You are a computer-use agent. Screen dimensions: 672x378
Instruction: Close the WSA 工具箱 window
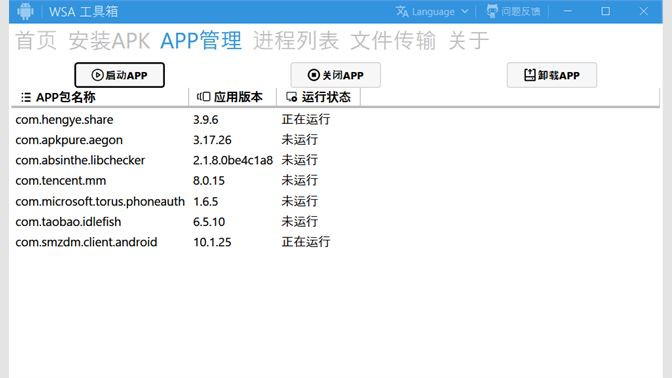pyautogui.click(x=644, y=11)
